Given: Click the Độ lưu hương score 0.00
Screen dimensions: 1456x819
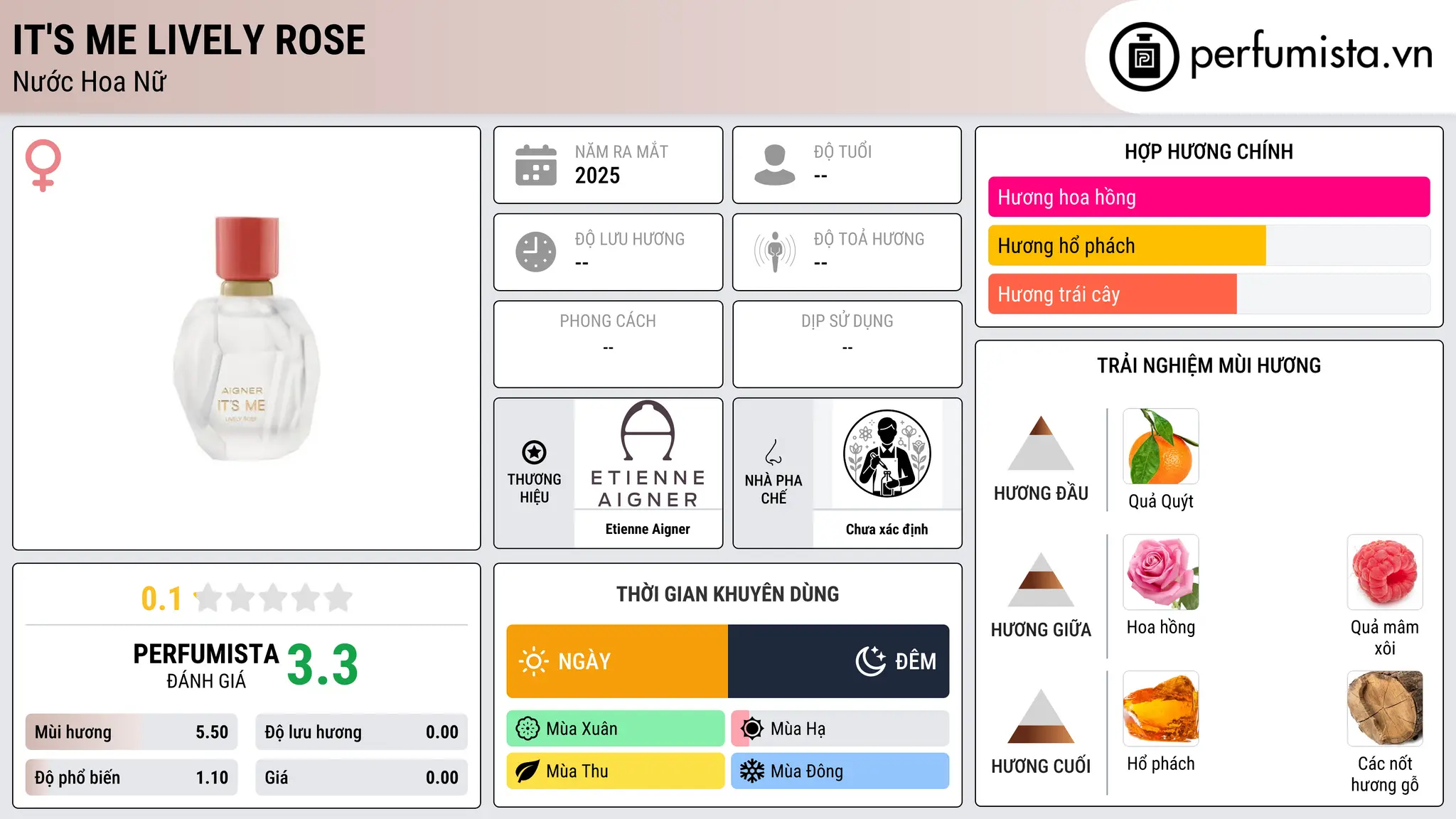Looking at the screenshot, I should (x=442, y=732).
